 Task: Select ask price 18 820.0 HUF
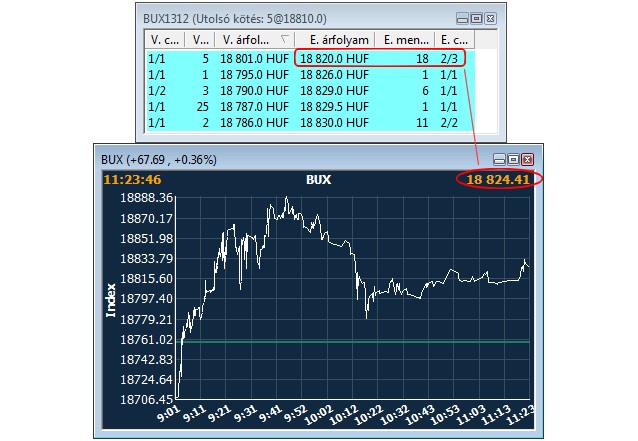coord(334,59)
